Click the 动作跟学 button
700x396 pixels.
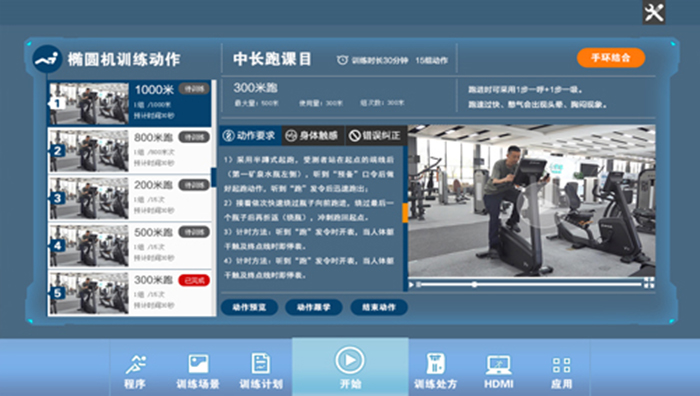(314, 307)
